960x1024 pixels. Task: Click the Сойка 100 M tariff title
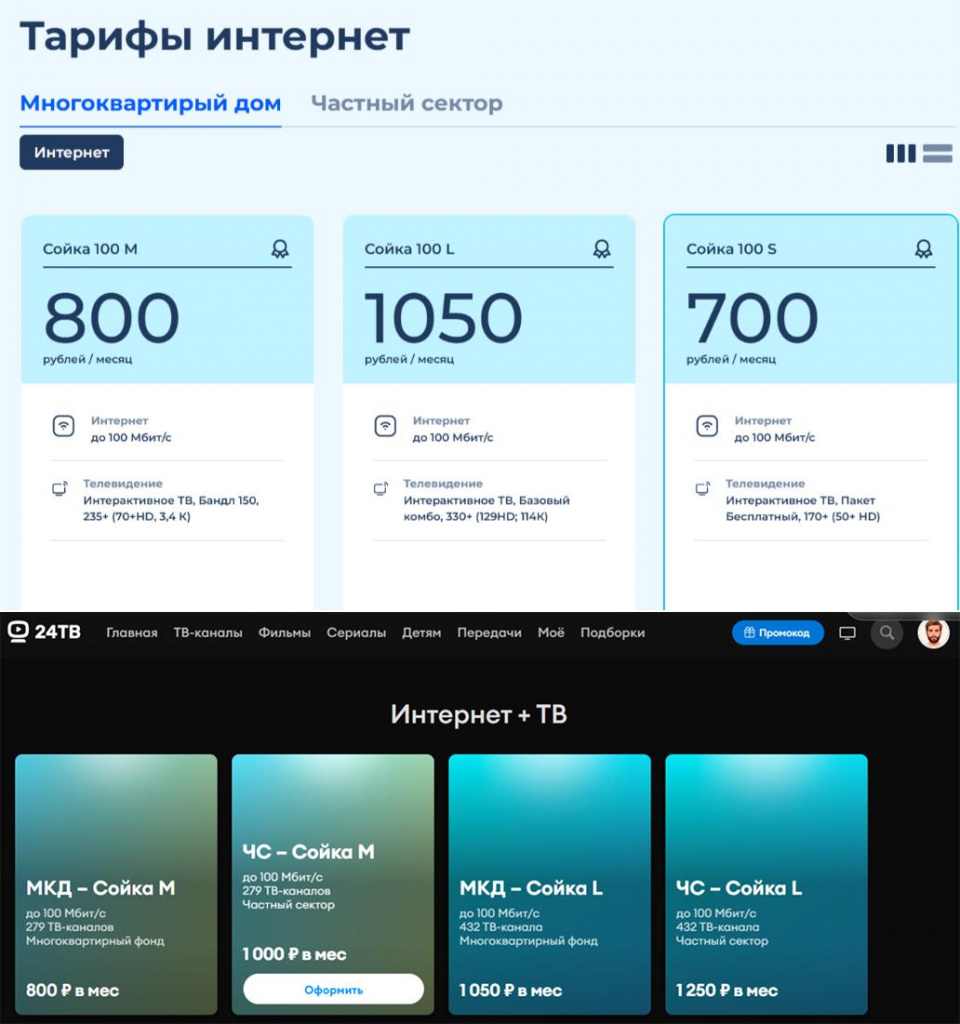pyautogui.click(x=90, y=249)
